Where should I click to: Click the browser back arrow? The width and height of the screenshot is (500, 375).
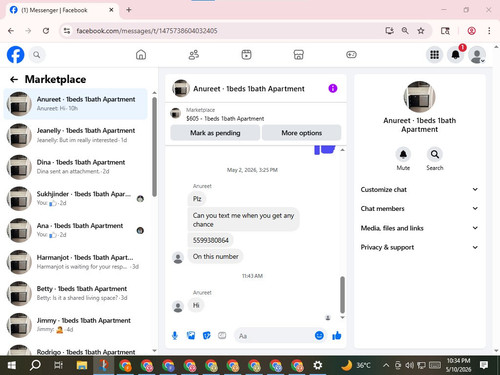pyautogui.click(x=11, y=31)
